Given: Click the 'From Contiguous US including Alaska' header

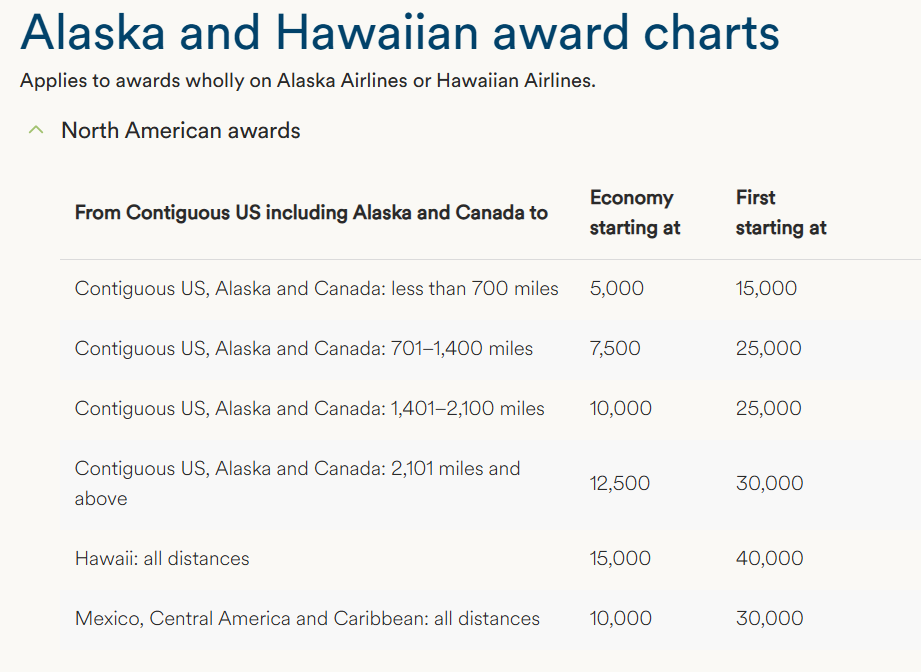Looking at the screenshot, I should click(x=311, y=212).
